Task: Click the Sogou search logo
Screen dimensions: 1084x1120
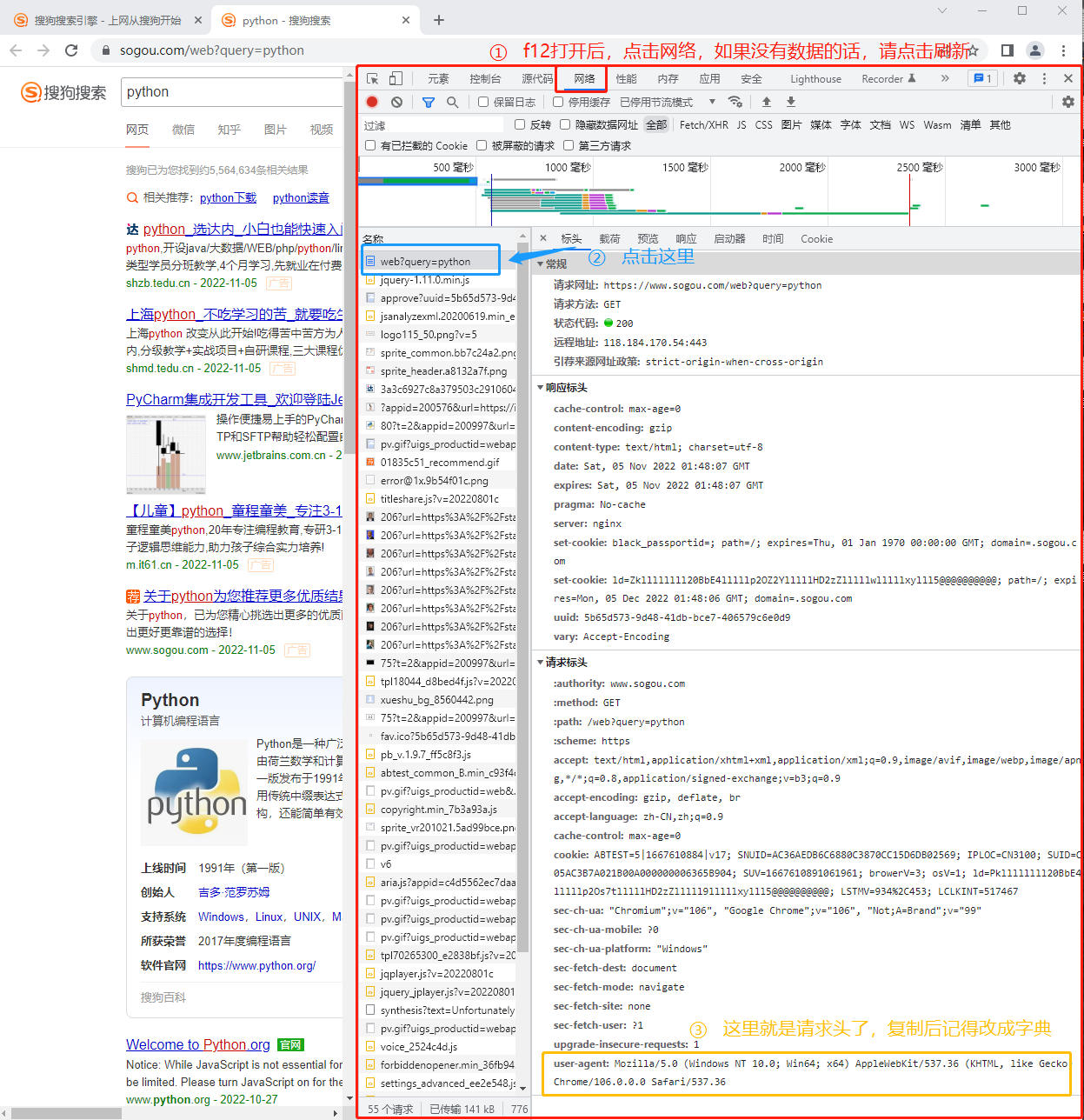Action: (x=63, y=92)
